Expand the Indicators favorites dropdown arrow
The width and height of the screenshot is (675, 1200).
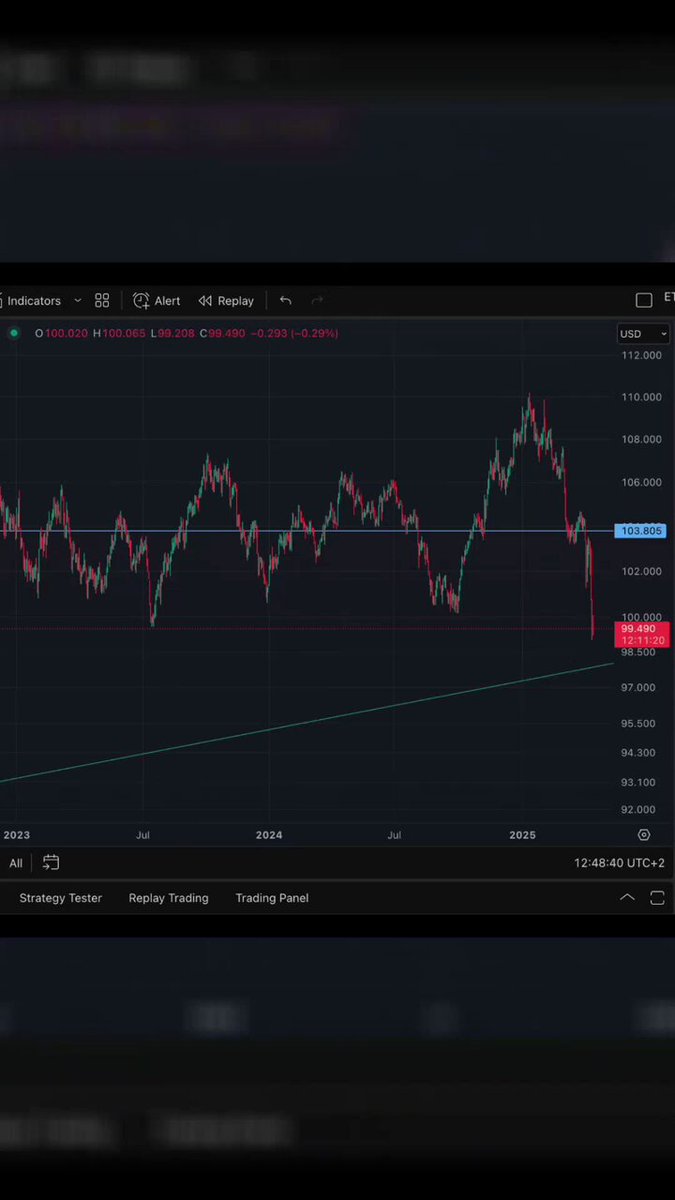[78, 301]
